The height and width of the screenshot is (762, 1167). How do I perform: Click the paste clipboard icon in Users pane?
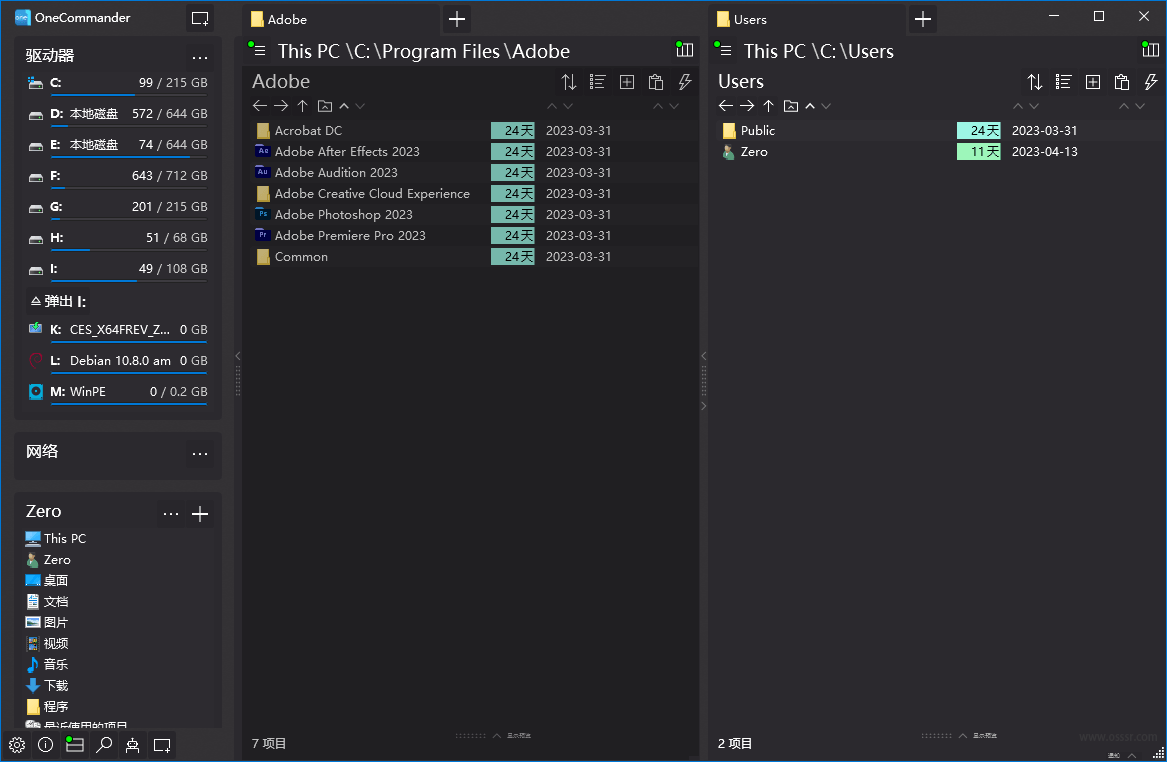pyautogui.click(x=1122, y=82)
